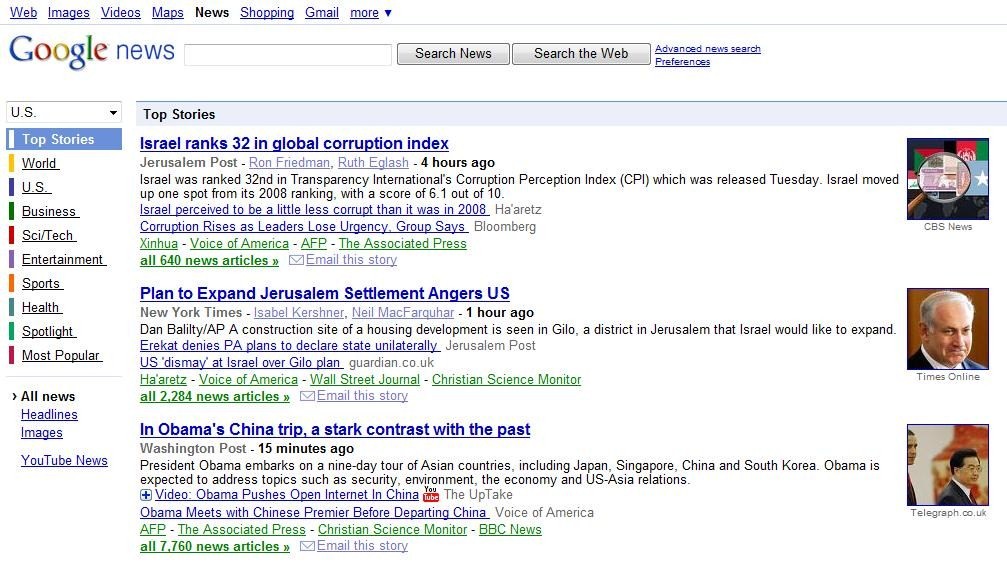Expand the 'more' menu in top navigation
The height and width of the screenshot is (568, 1007).
coord(371,12)
